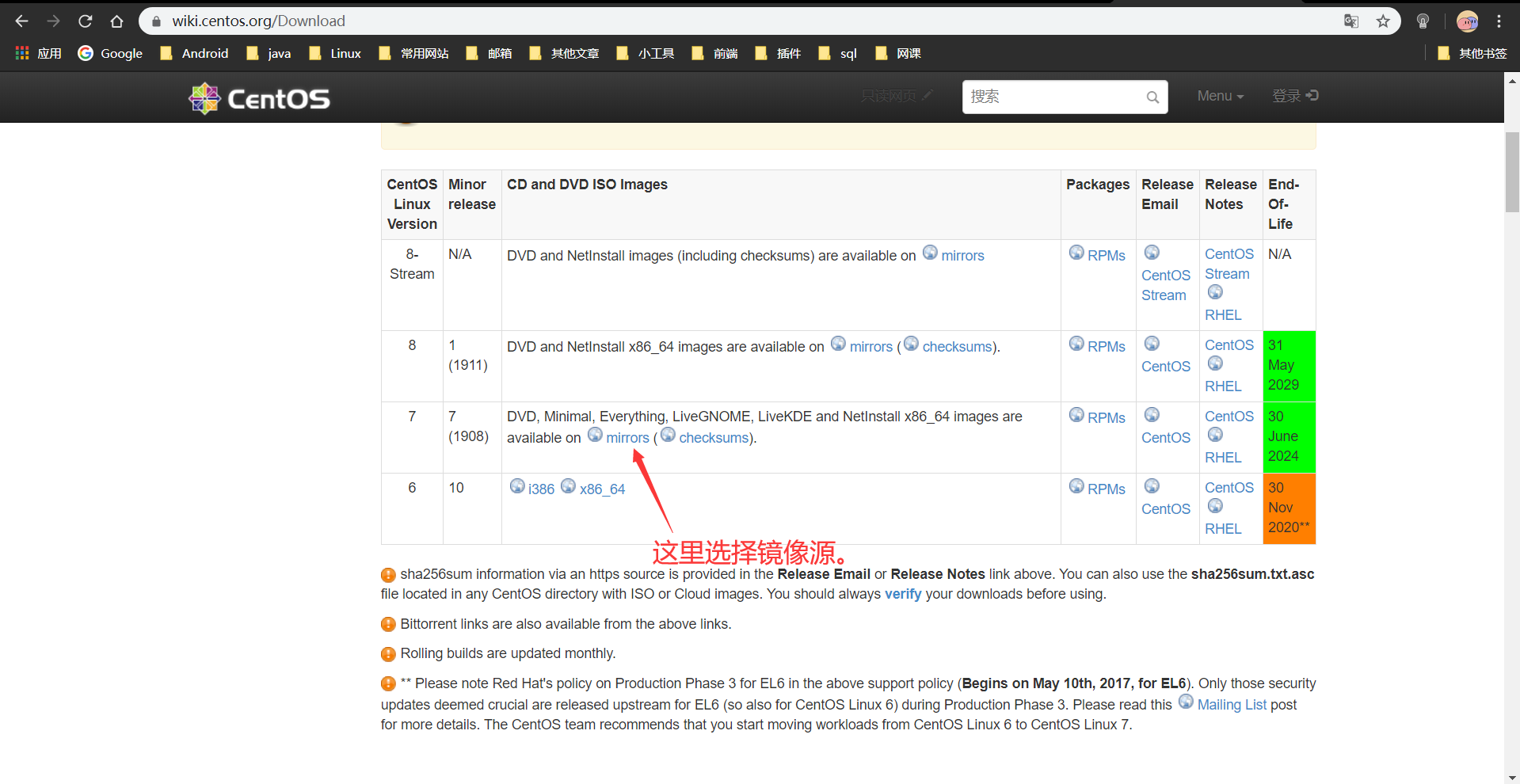
Task: Open RPMs link in the CentOS 7 row
Action: [1106, 418]
